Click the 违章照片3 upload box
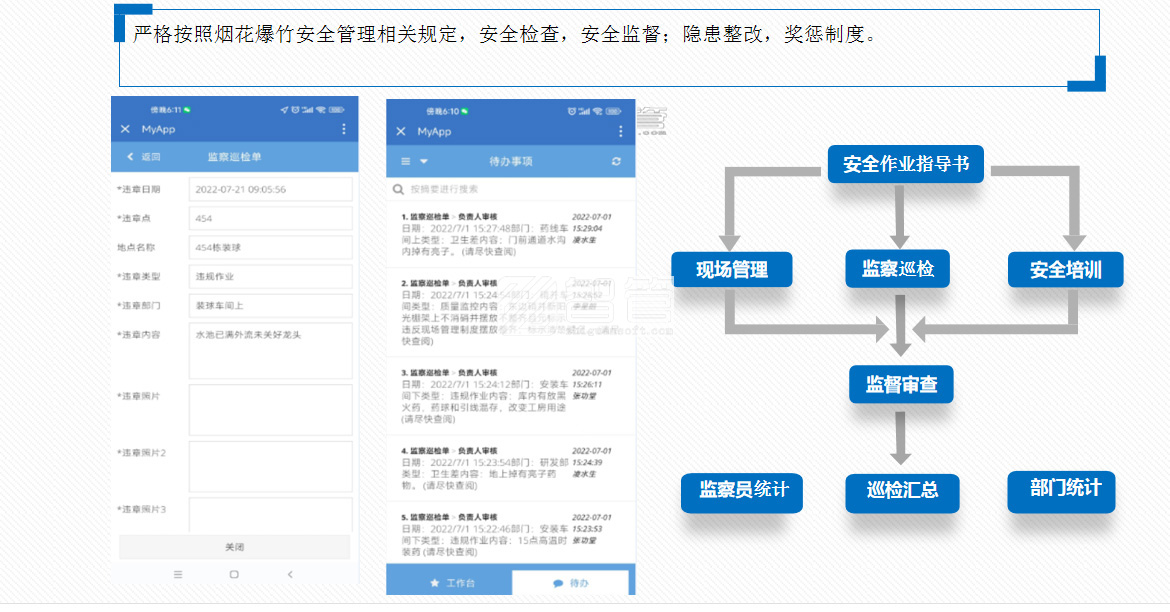This screenshot has height=612, width=1170. (270, 515)
